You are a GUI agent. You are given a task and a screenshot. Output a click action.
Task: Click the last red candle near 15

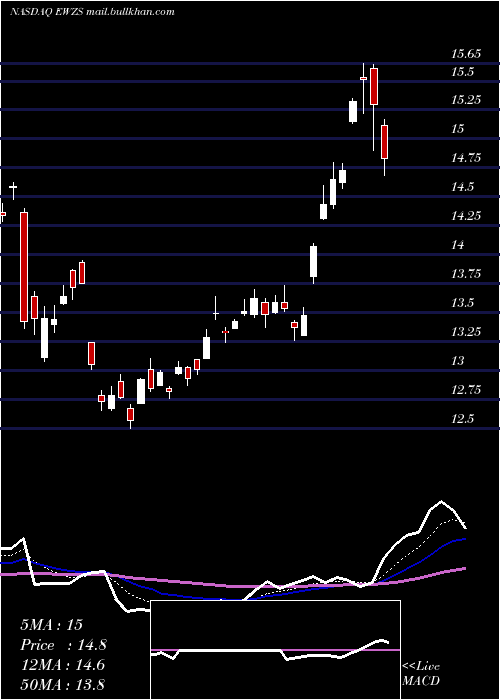(384, 142)
